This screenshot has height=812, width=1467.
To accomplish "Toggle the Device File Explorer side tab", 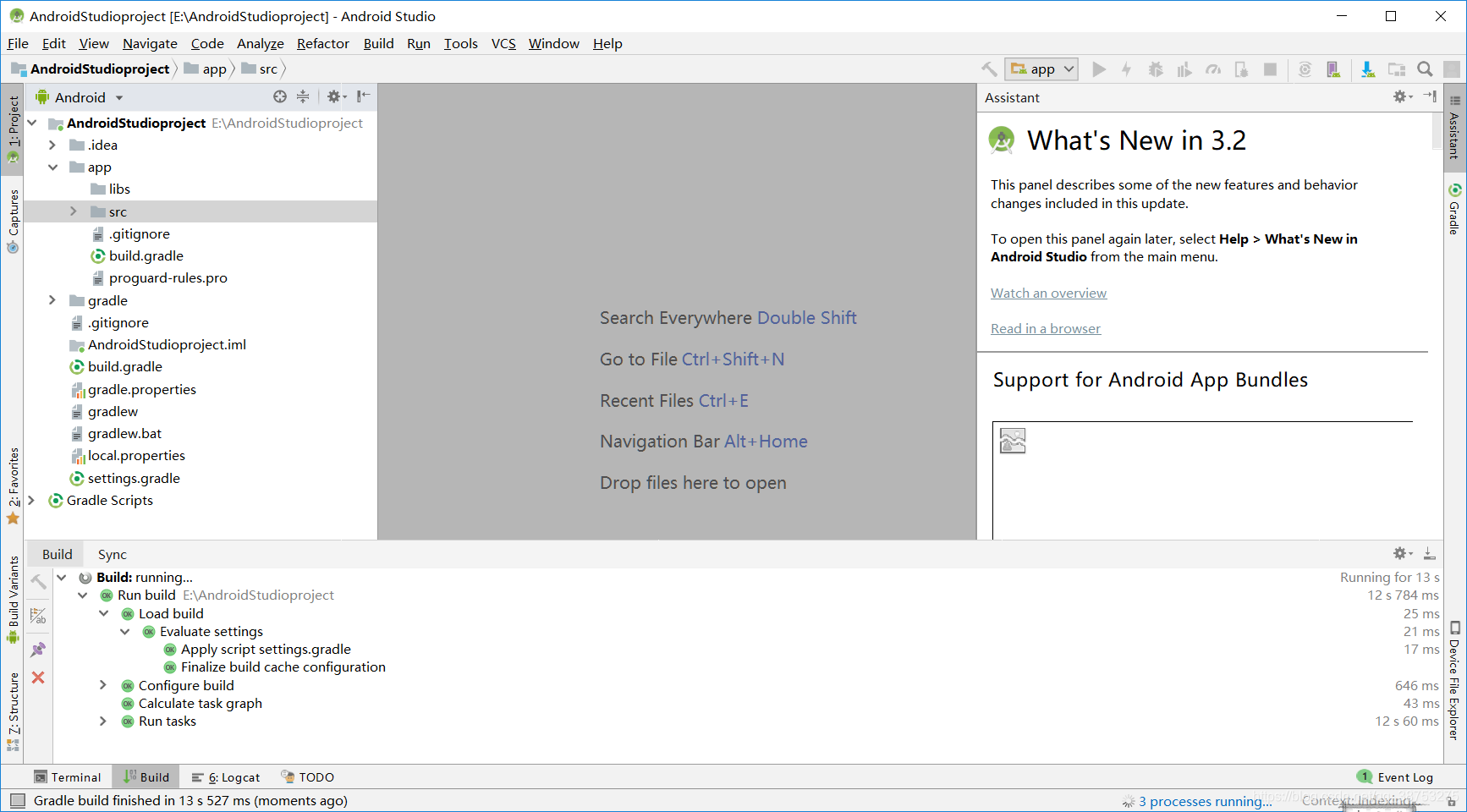I will [x=1454, y=681].
